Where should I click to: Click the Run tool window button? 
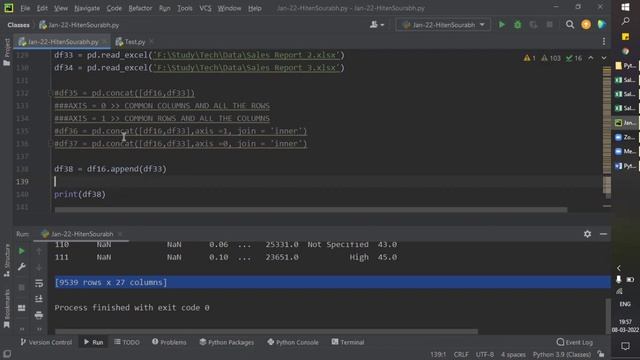[93, 342]
